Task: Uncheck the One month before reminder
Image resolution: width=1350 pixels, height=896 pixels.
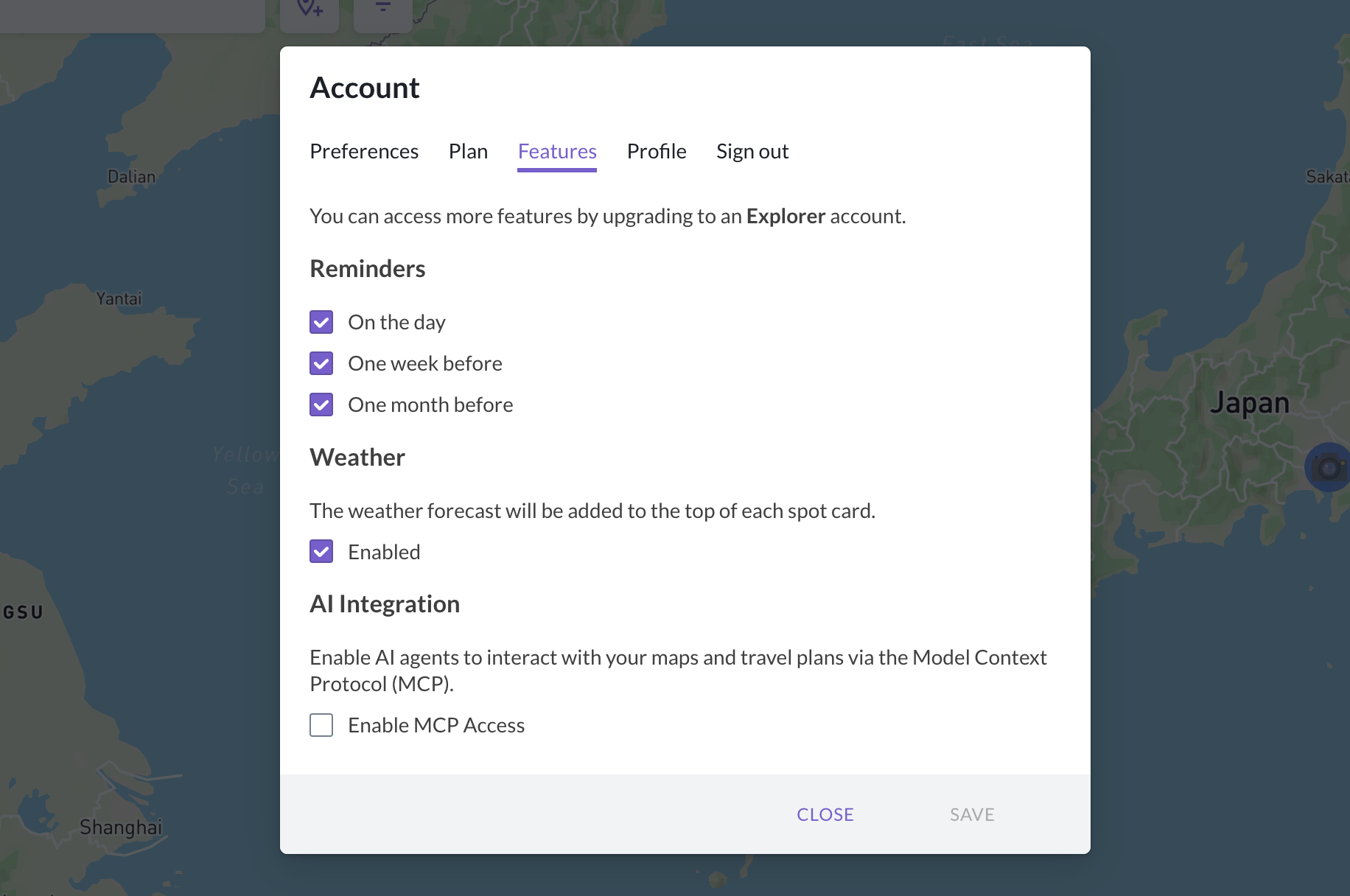Action: tap(321, 405)
